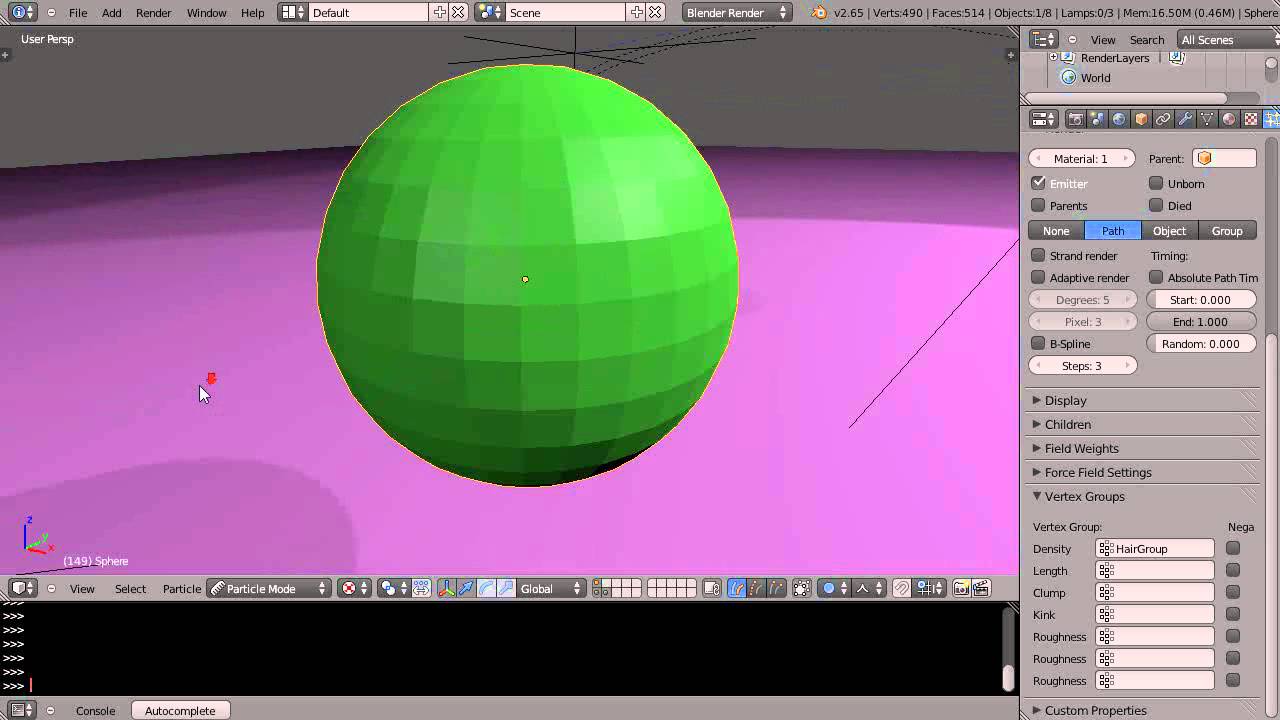Select Point select mode icon in header
The width and height of the screenshot is (1280, 720).
point(756,588)
